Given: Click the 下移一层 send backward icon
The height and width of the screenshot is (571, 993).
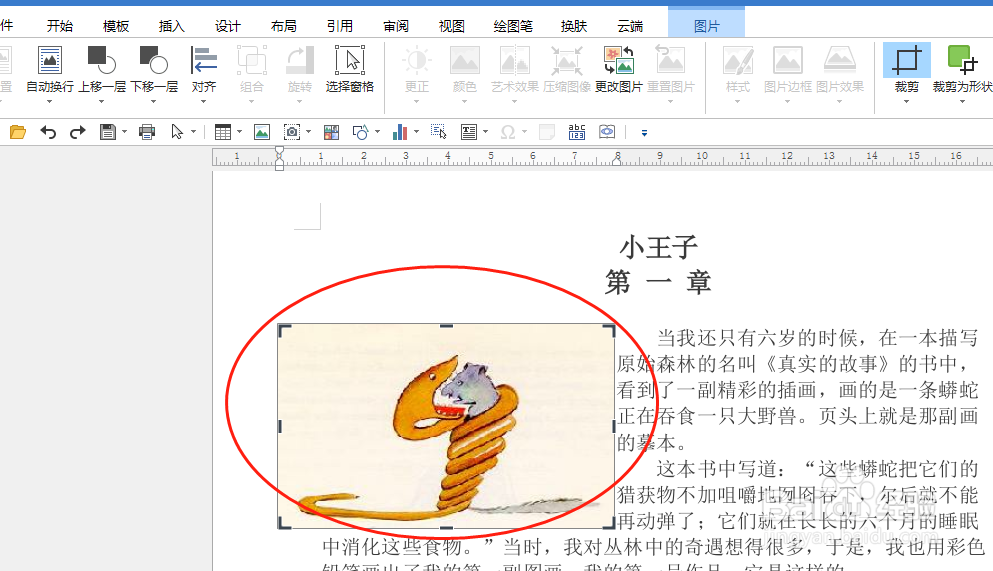Looking at the screenshot, I should point(153,61).
